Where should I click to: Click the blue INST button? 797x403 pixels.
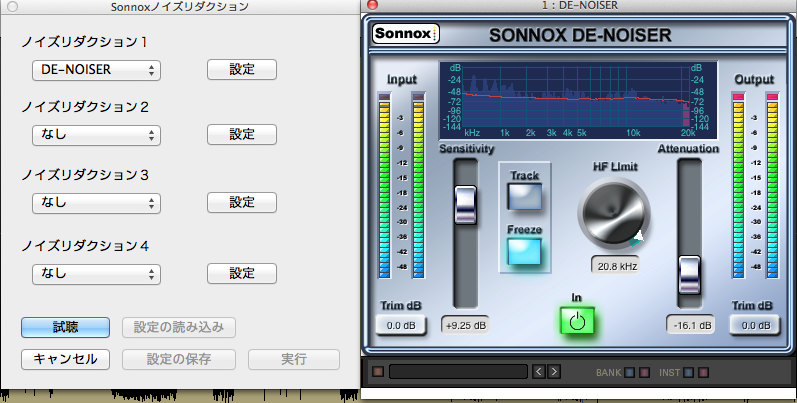pyautogui.click(x=688, y=373)
